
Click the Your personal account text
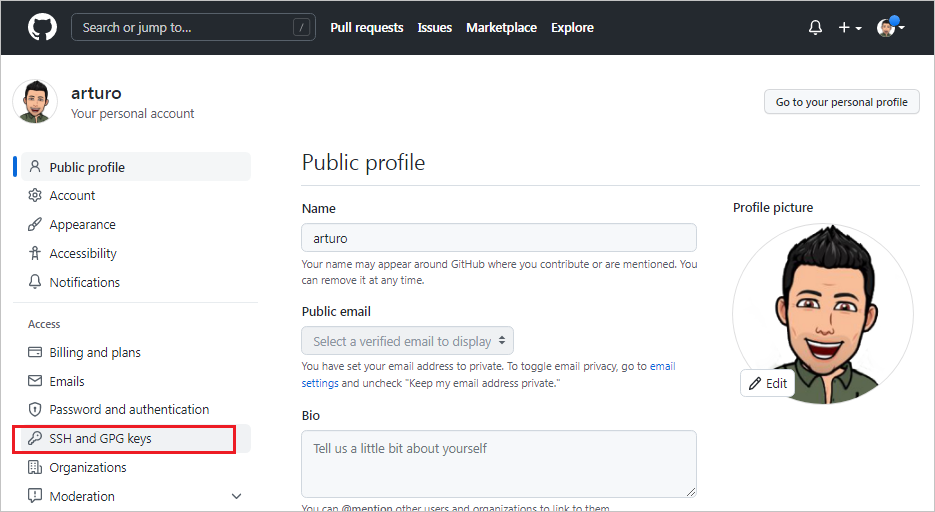[x=132, y=113]
